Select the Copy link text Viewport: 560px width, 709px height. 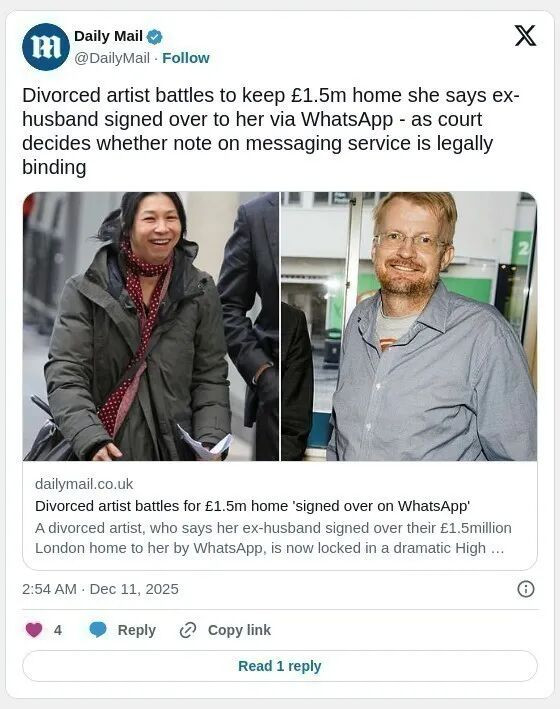pos(239,630)
